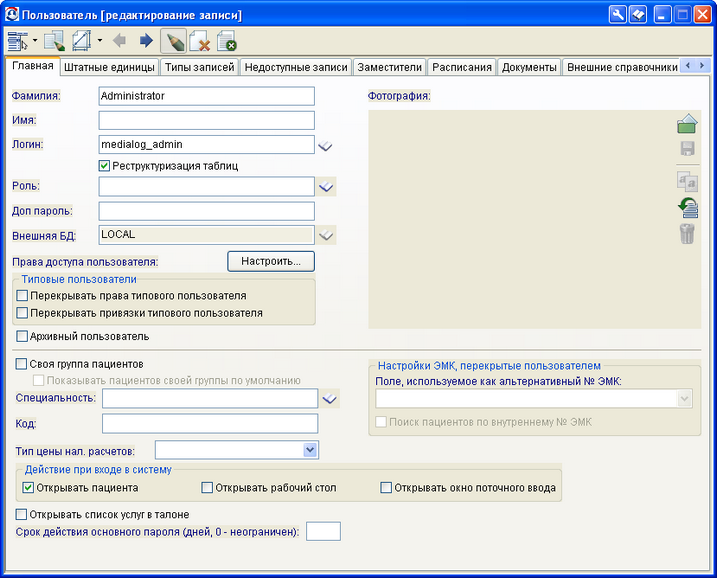Click the Доп пароль field
This screenshot has width=717, height=578.
click(x=207, y=211)
